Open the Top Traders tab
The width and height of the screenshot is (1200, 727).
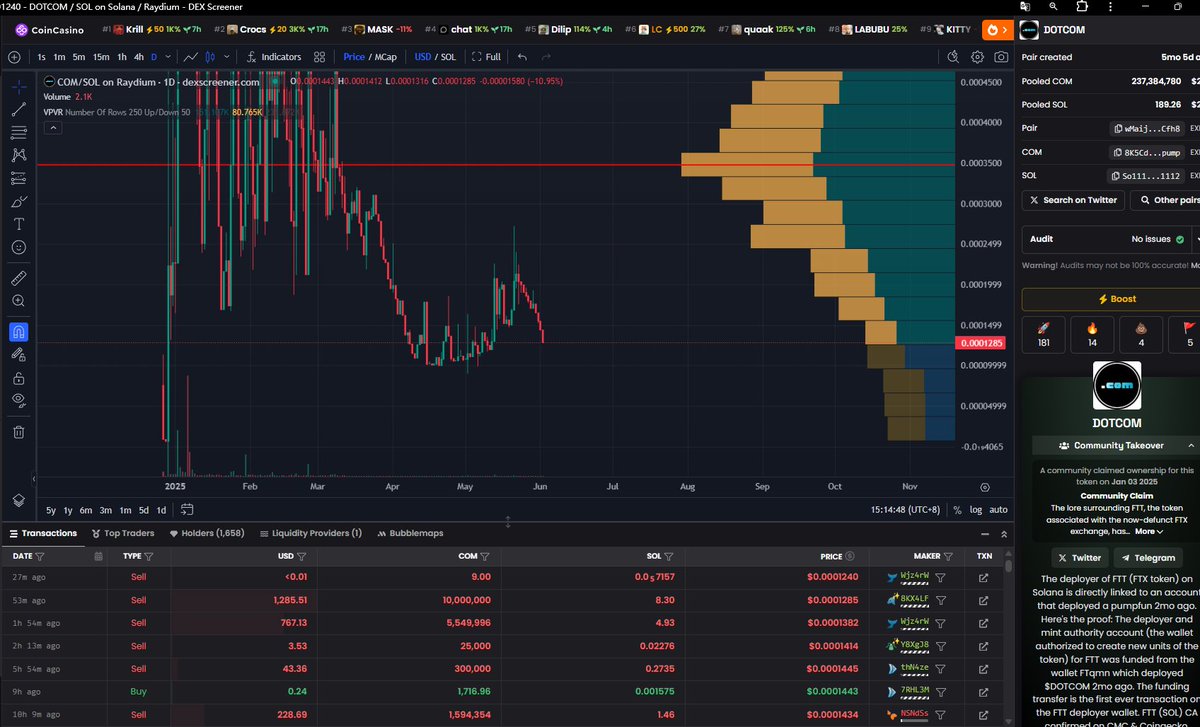pos(122,533)
